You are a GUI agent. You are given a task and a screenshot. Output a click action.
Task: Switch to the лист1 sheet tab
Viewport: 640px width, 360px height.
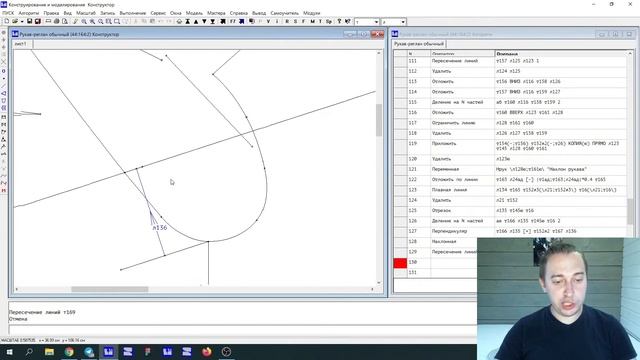20,44
